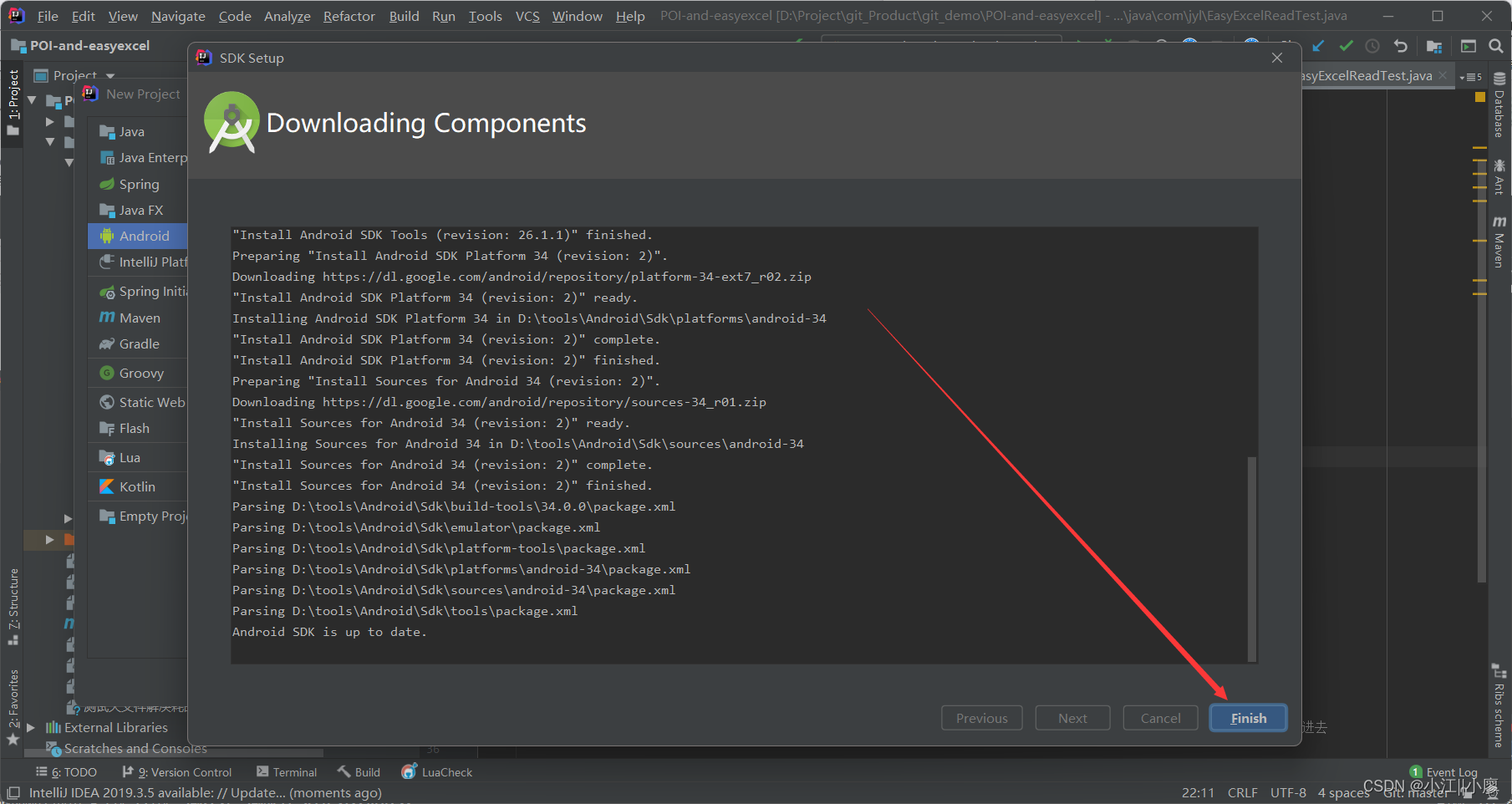Image resolution: width=1512 pixels, height=804 pixels.
Task: Open the Maven tool window
Action: click(1499, 242)
